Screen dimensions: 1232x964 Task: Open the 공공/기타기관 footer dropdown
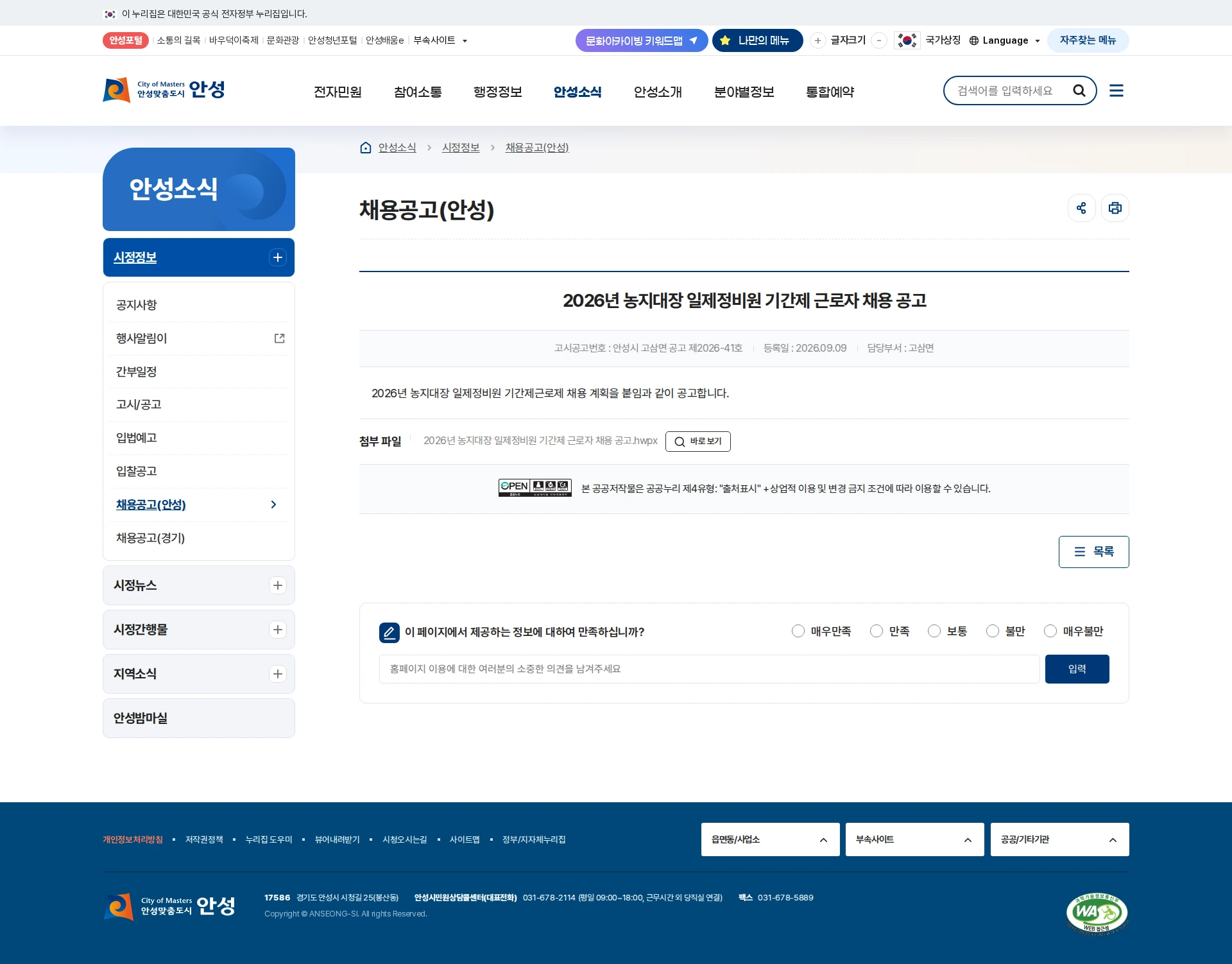[x=1060, y=839]
